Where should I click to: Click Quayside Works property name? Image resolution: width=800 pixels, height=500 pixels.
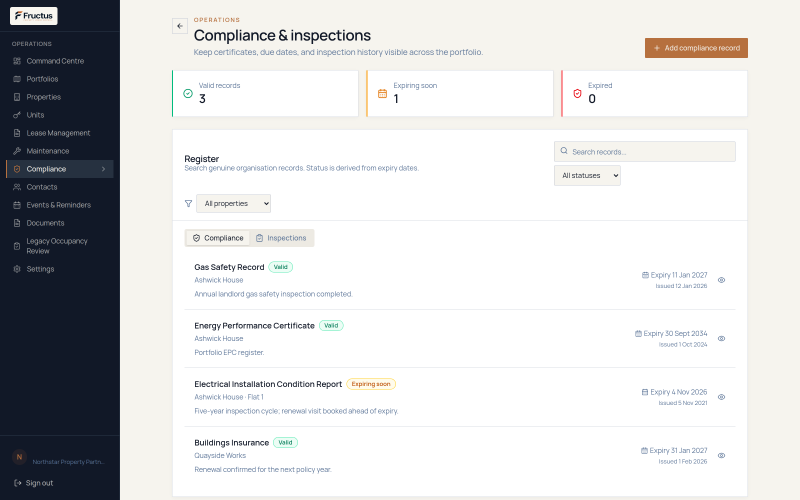[x=220, y=456]
